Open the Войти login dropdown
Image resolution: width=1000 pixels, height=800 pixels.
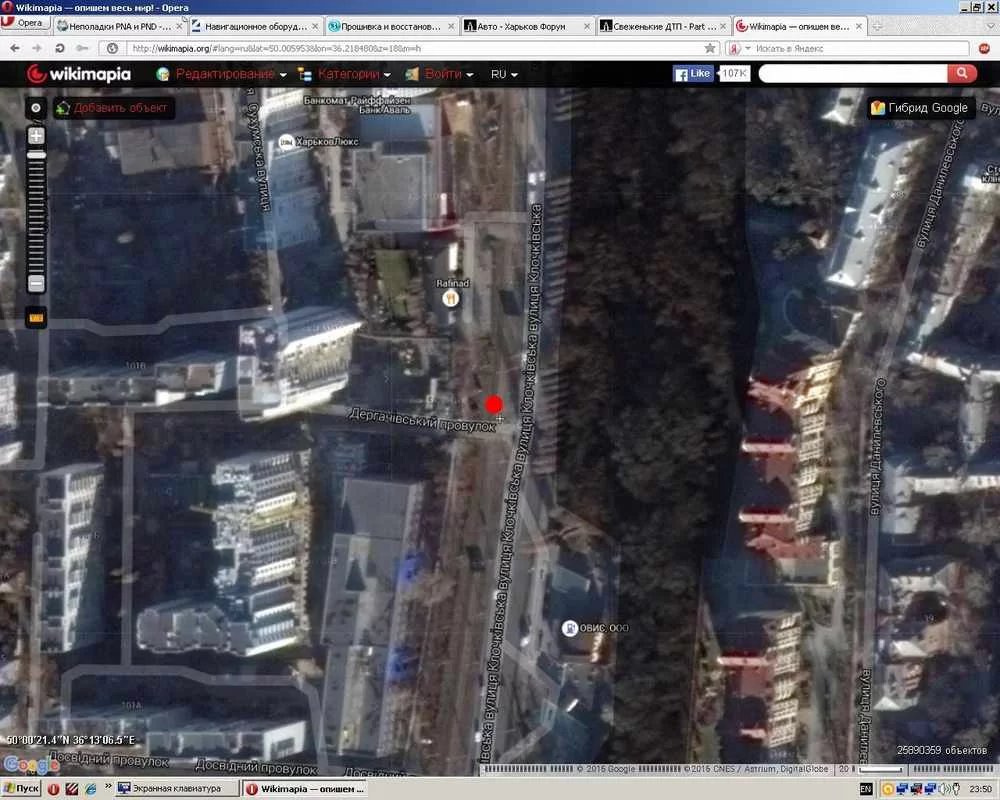[439, 74]
